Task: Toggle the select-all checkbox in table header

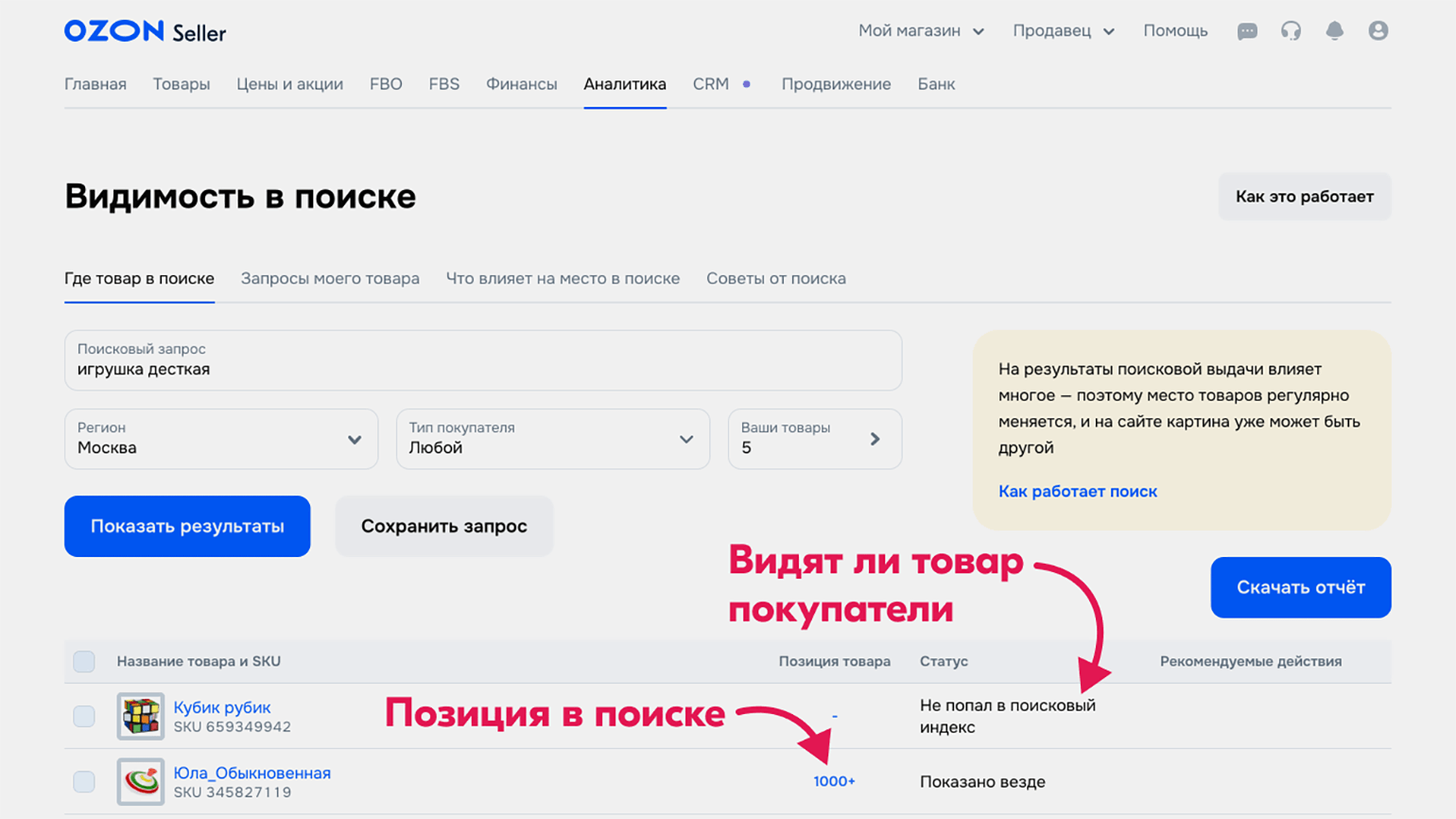Action: click(84, 661)
